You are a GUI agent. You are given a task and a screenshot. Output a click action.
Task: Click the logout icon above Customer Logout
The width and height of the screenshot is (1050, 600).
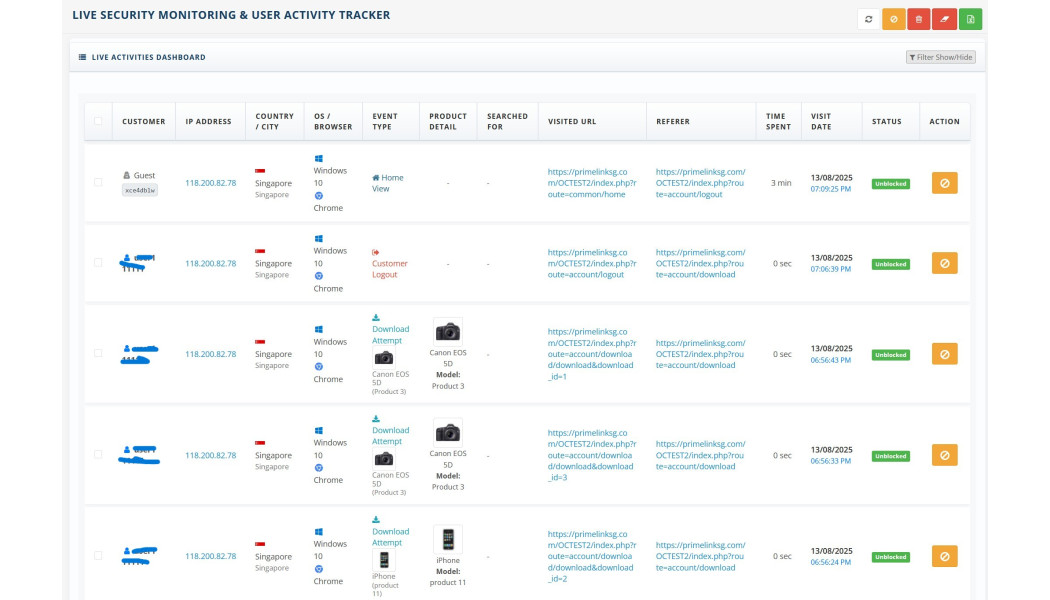click(x=376, y=252)
